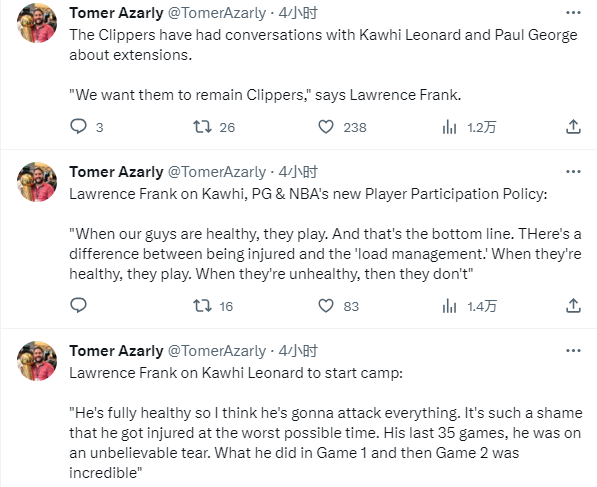Open more options on first tweet

click(573, 13)
